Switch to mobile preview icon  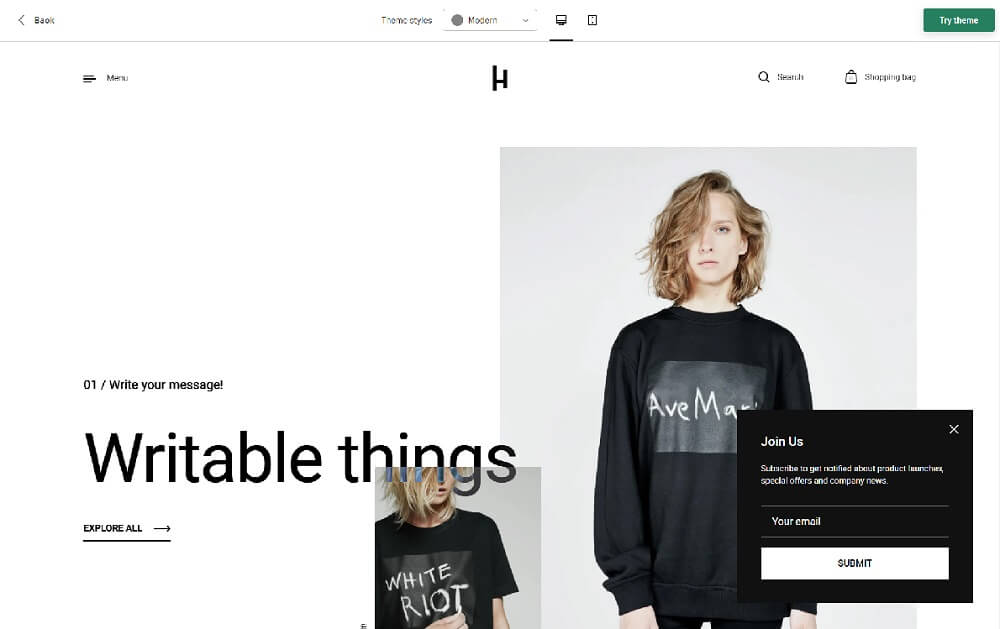592,20
